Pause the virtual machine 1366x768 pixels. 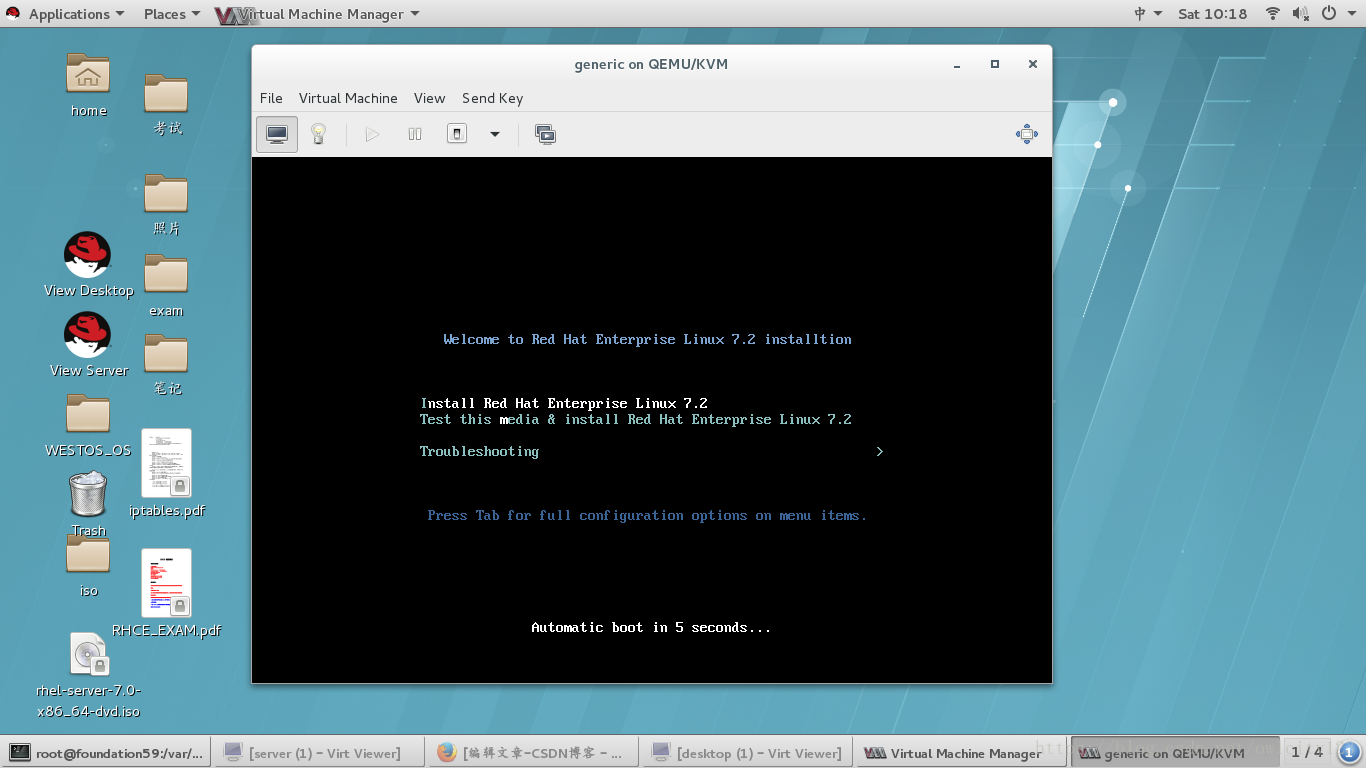click(x=415, y=134)
